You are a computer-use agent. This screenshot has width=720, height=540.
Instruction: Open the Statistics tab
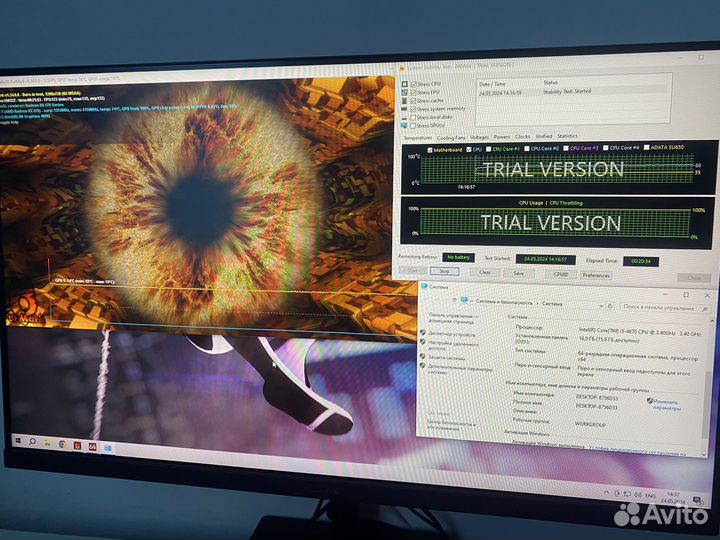click(568, 135)
